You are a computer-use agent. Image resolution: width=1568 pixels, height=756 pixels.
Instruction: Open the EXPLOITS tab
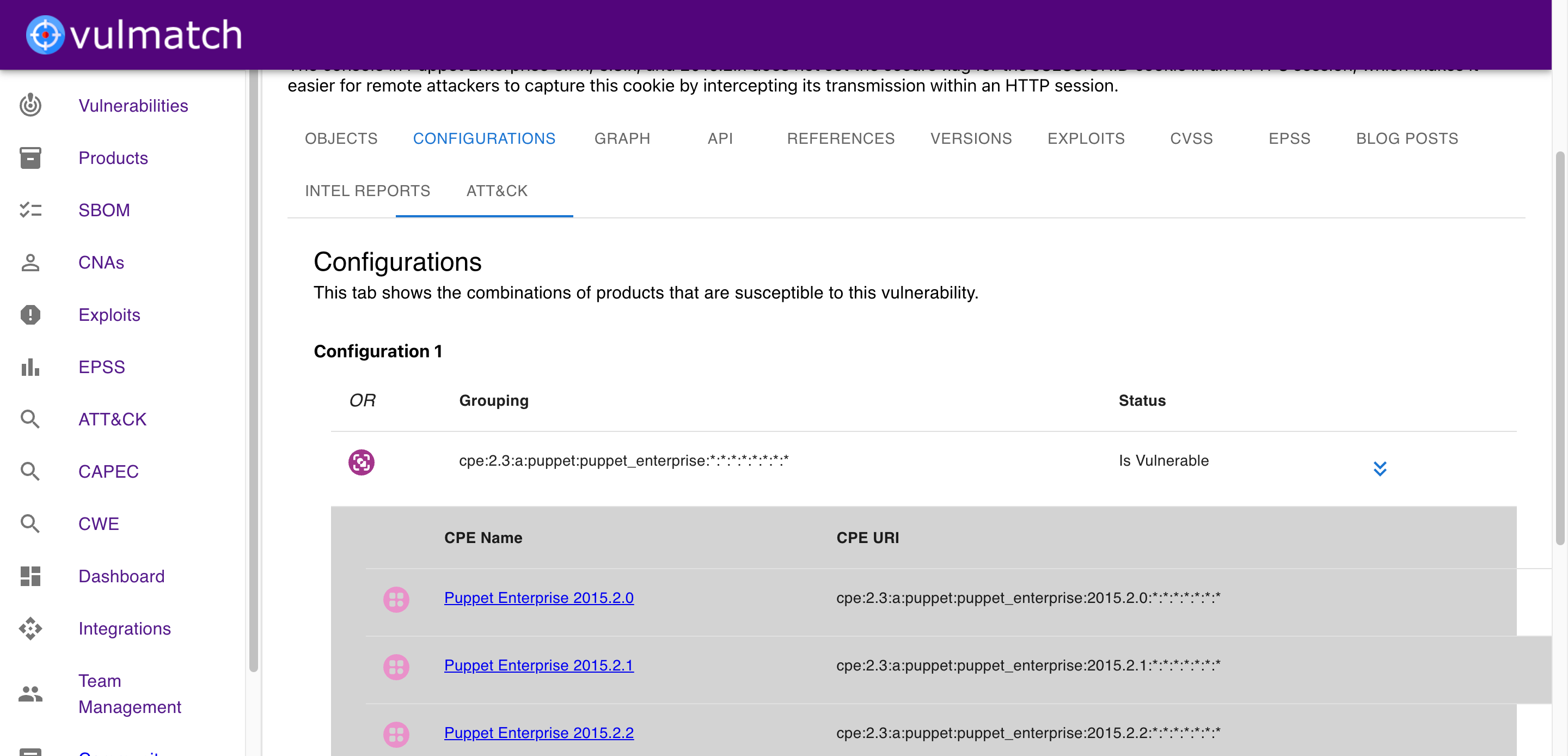pyautogui.click(x=1085, y=138)
